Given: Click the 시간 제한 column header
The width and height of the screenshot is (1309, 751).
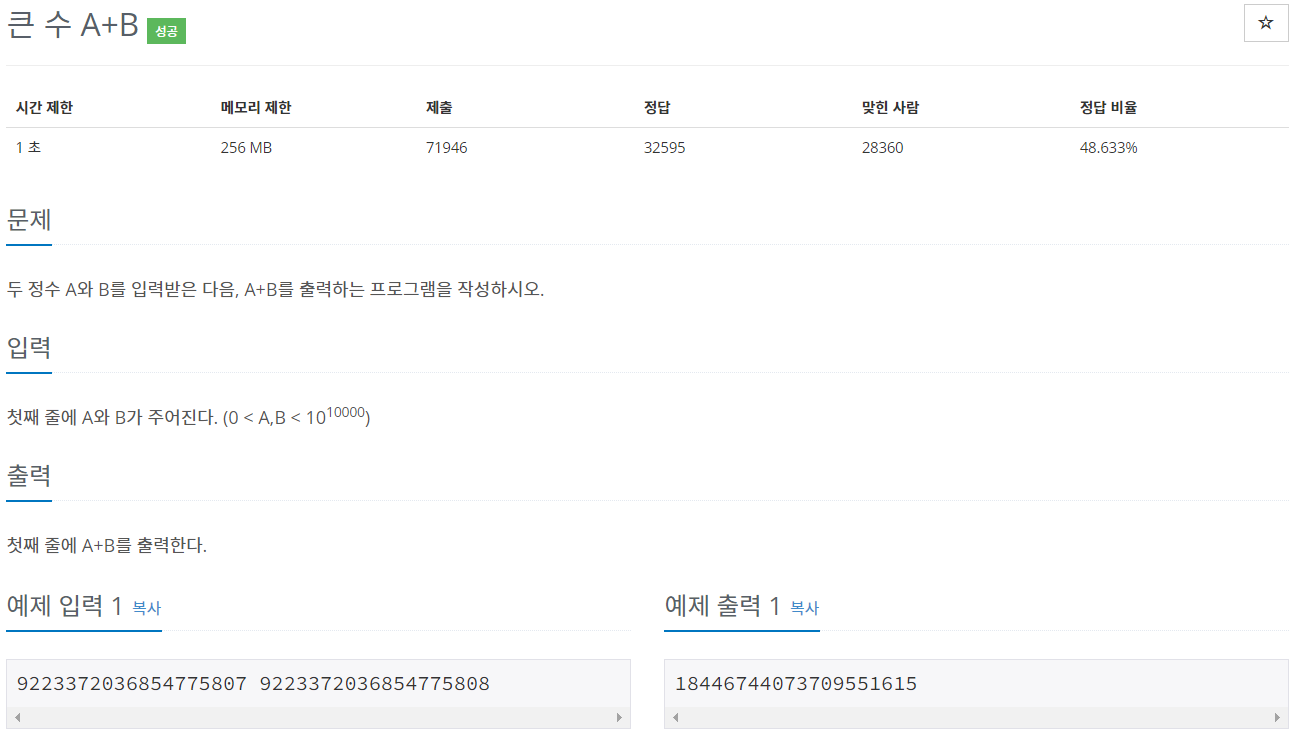Looking at the screenshot, I should (44, 108).
